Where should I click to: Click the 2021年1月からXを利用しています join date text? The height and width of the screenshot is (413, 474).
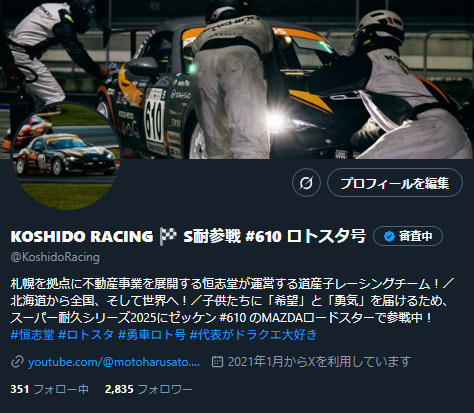[x=319, y=362]
